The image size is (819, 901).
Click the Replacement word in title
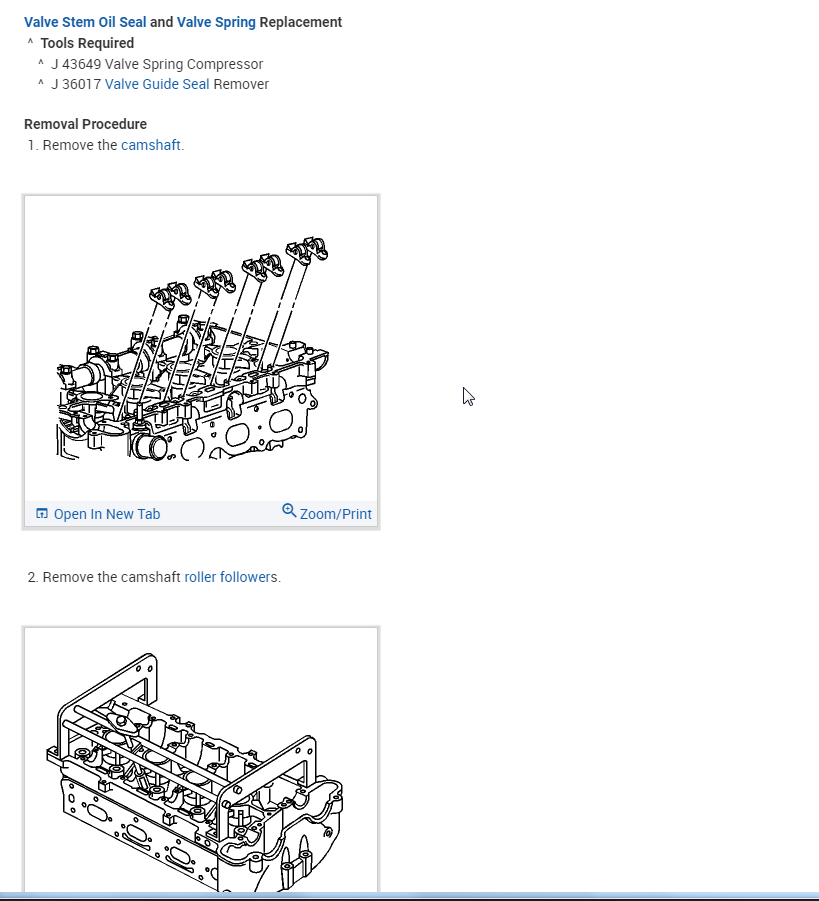(301, 22)
